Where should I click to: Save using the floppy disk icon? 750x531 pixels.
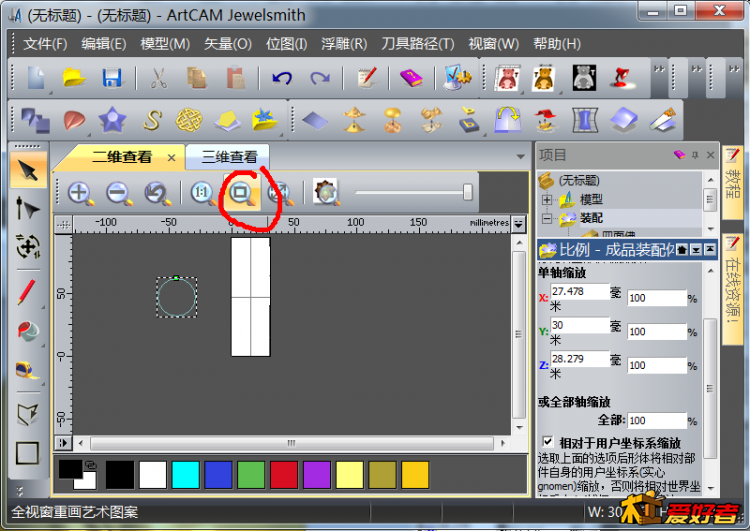tap(112, 78)
